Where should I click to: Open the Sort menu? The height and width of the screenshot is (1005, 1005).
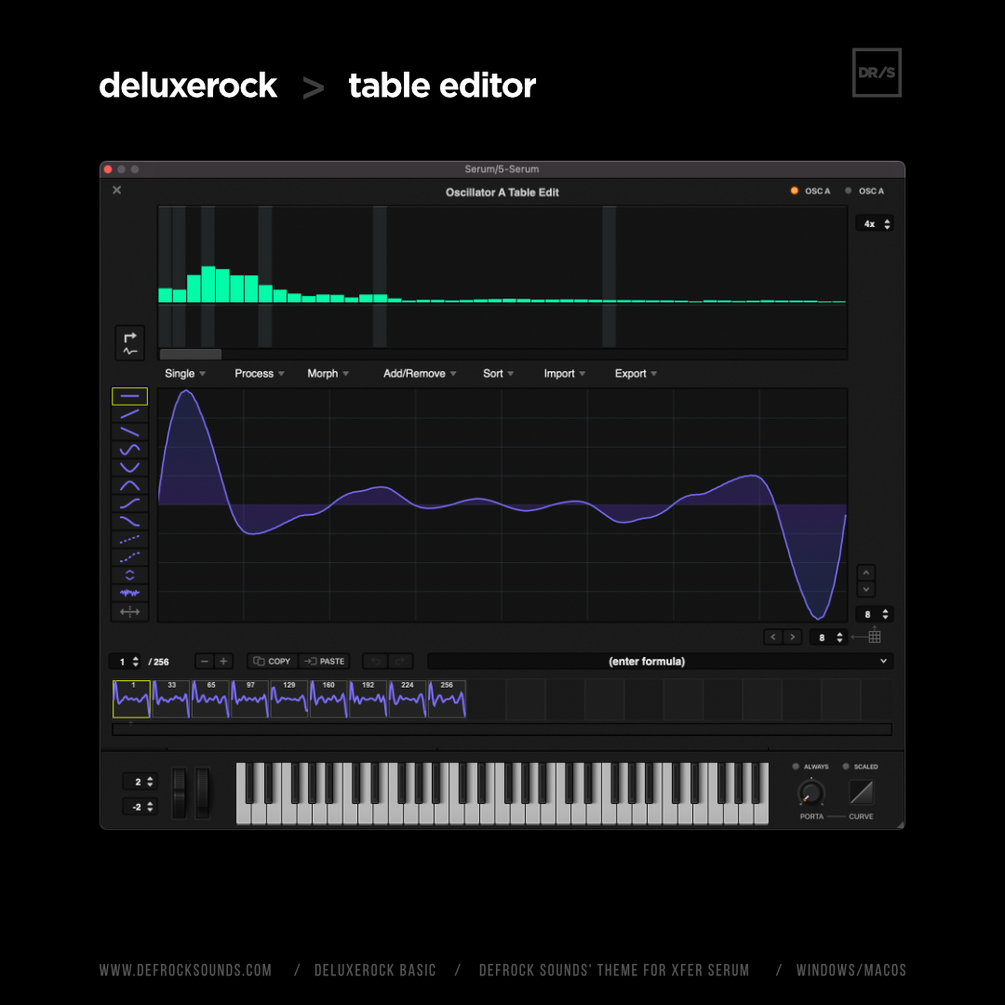(x=498, y=373)
